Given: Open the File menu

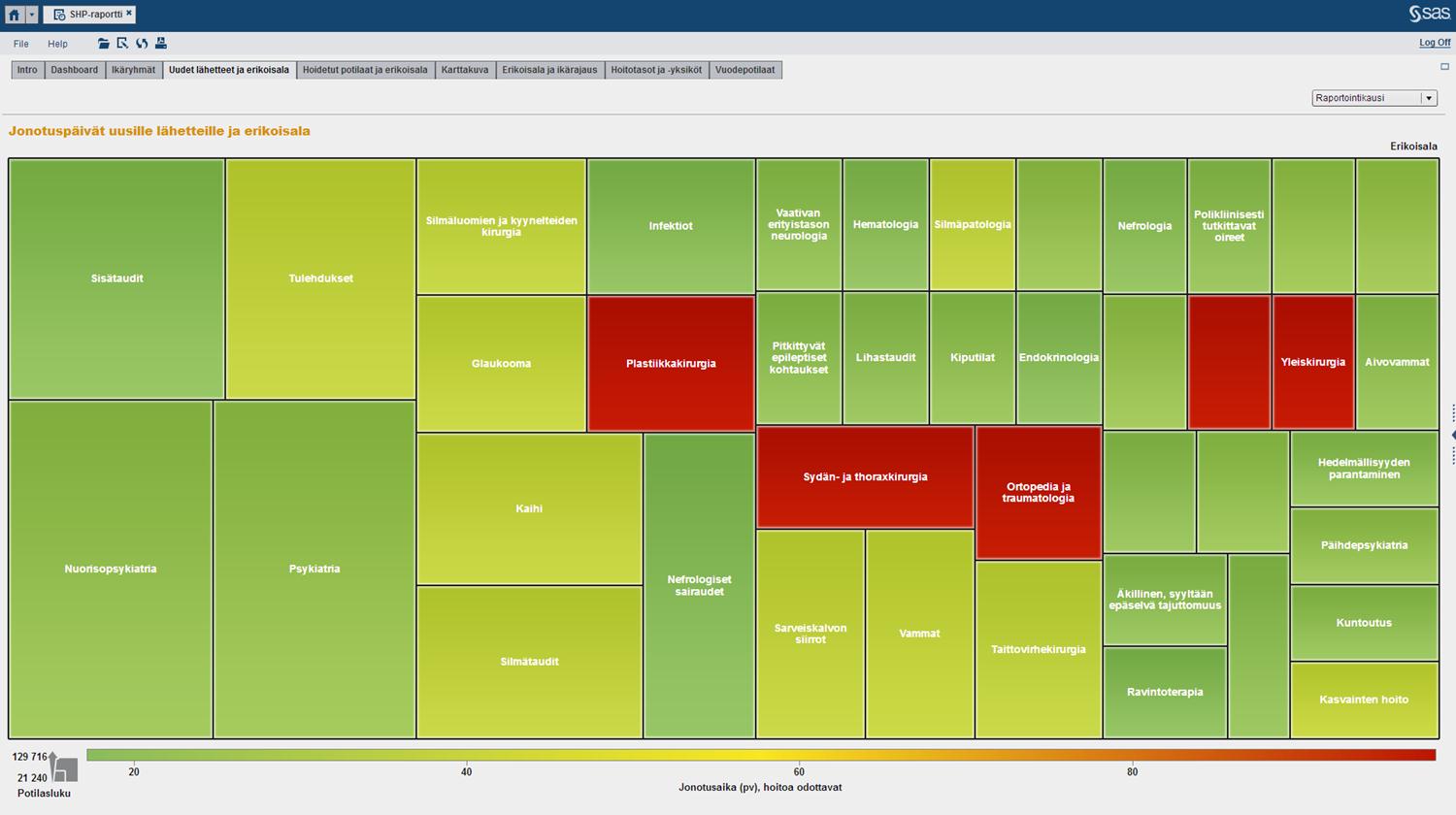Looking at the screenshot, I should tap(21, 44).
